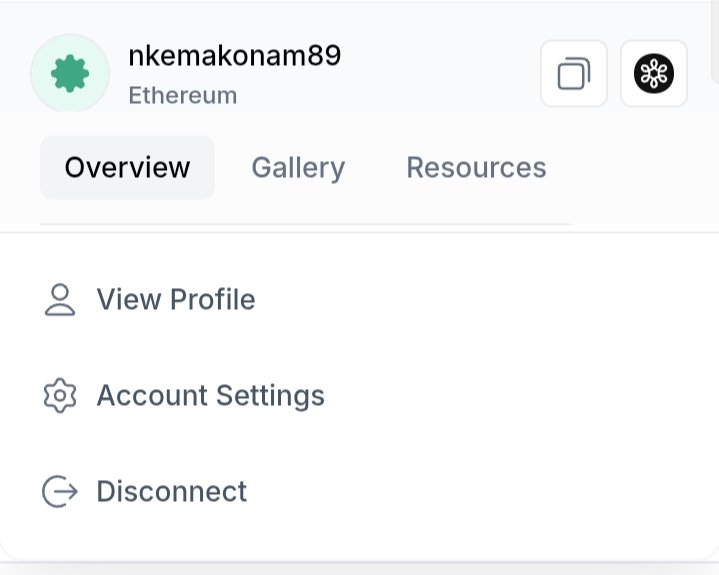This screenshot has height=575, width=719.
Task: Go to the Resources tab
Action: (476, 167)
